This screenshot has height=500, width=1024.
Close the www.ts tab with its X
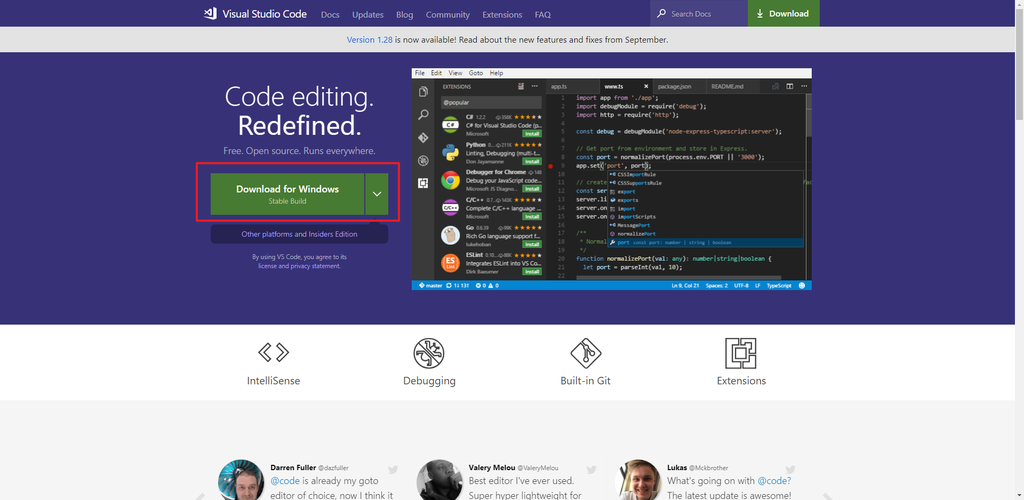coord(646,86)
